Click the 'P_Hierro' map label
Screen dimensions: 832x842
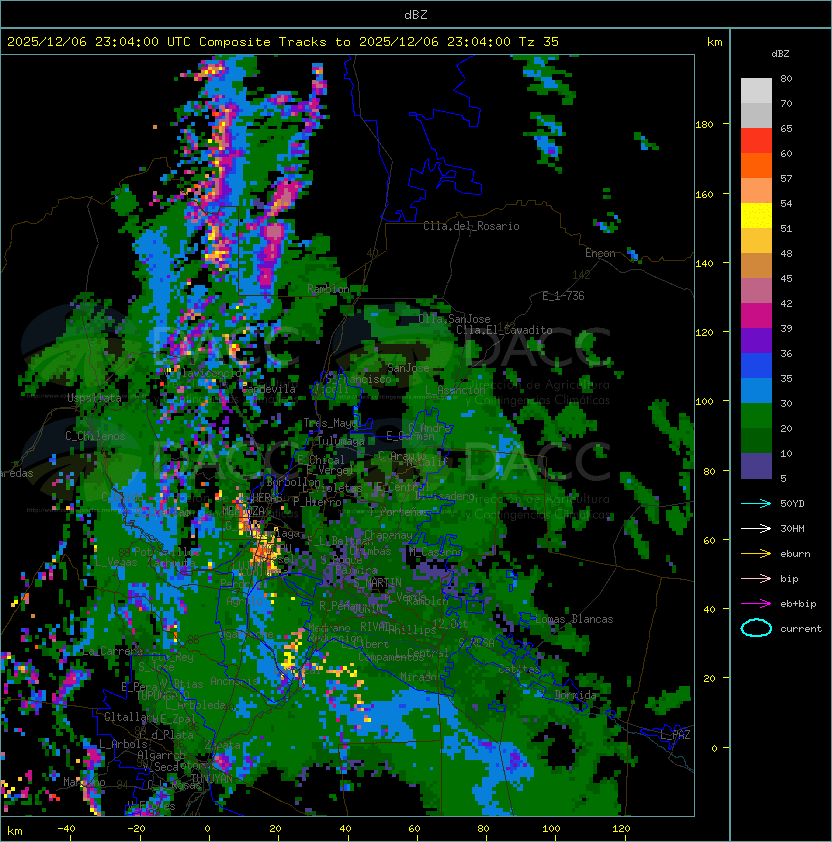317,502
